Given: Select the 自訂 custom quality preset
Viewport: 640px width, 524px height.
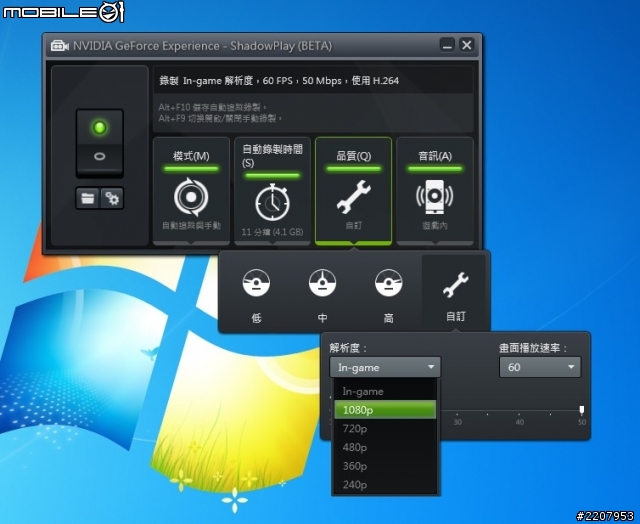Looking at the screenshot, I should (x=455, y=293).
